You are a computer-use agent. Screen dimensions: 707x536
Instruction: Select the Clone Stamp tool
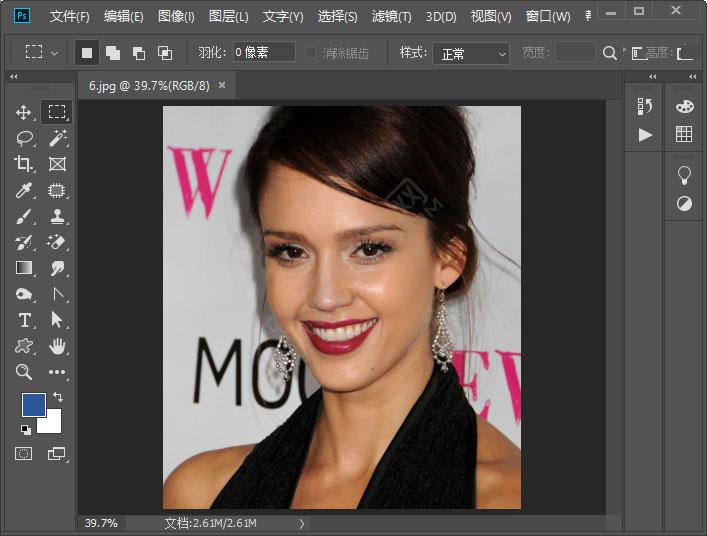click(x=57, y=216)
